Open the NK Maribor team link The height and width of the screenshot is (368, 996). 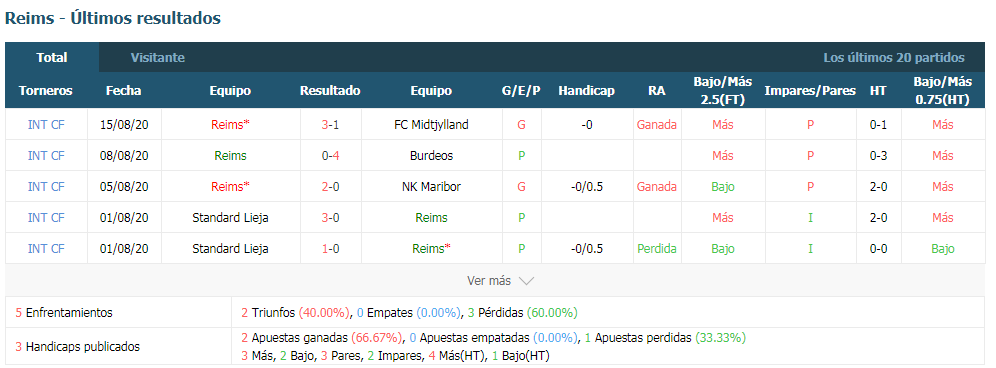431,187
